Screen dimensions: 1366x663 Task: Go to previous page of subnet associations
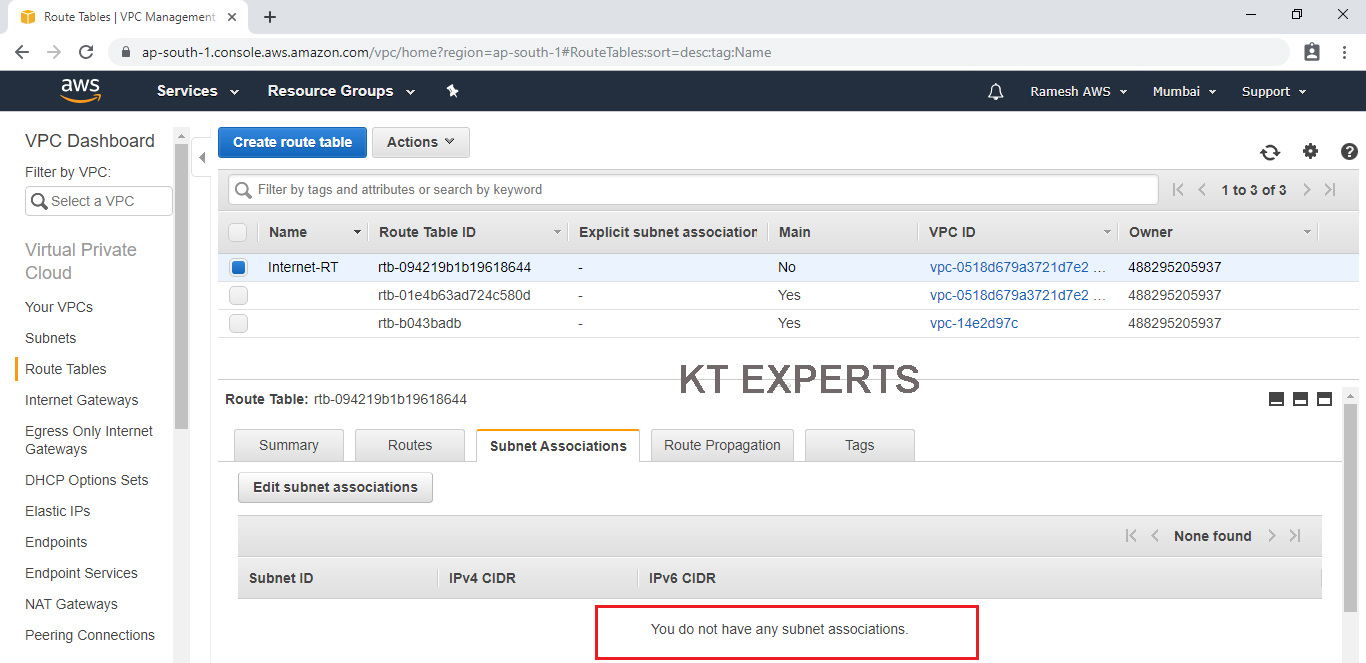tap(1155, 536)
